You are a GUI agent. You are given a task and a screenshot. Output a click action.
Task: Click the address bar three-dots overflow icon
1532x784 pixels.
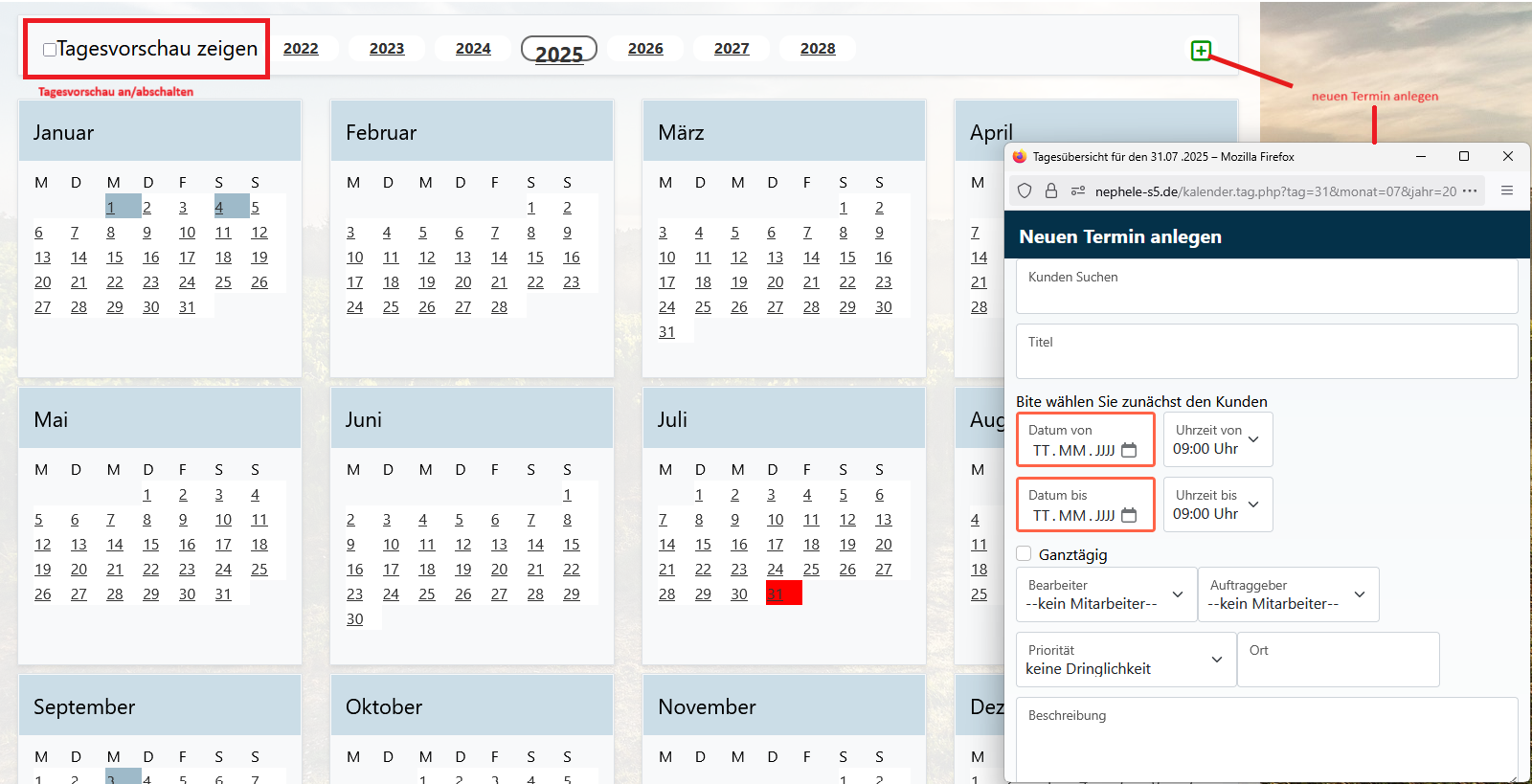click(1470, 190)
